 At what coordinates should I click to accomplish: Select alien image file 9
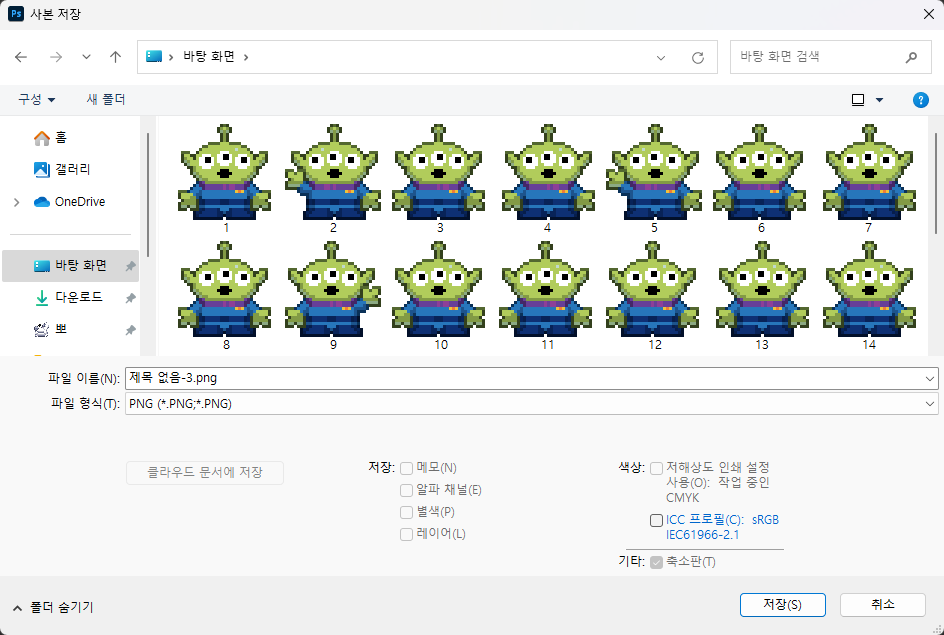tap(332, 296)
